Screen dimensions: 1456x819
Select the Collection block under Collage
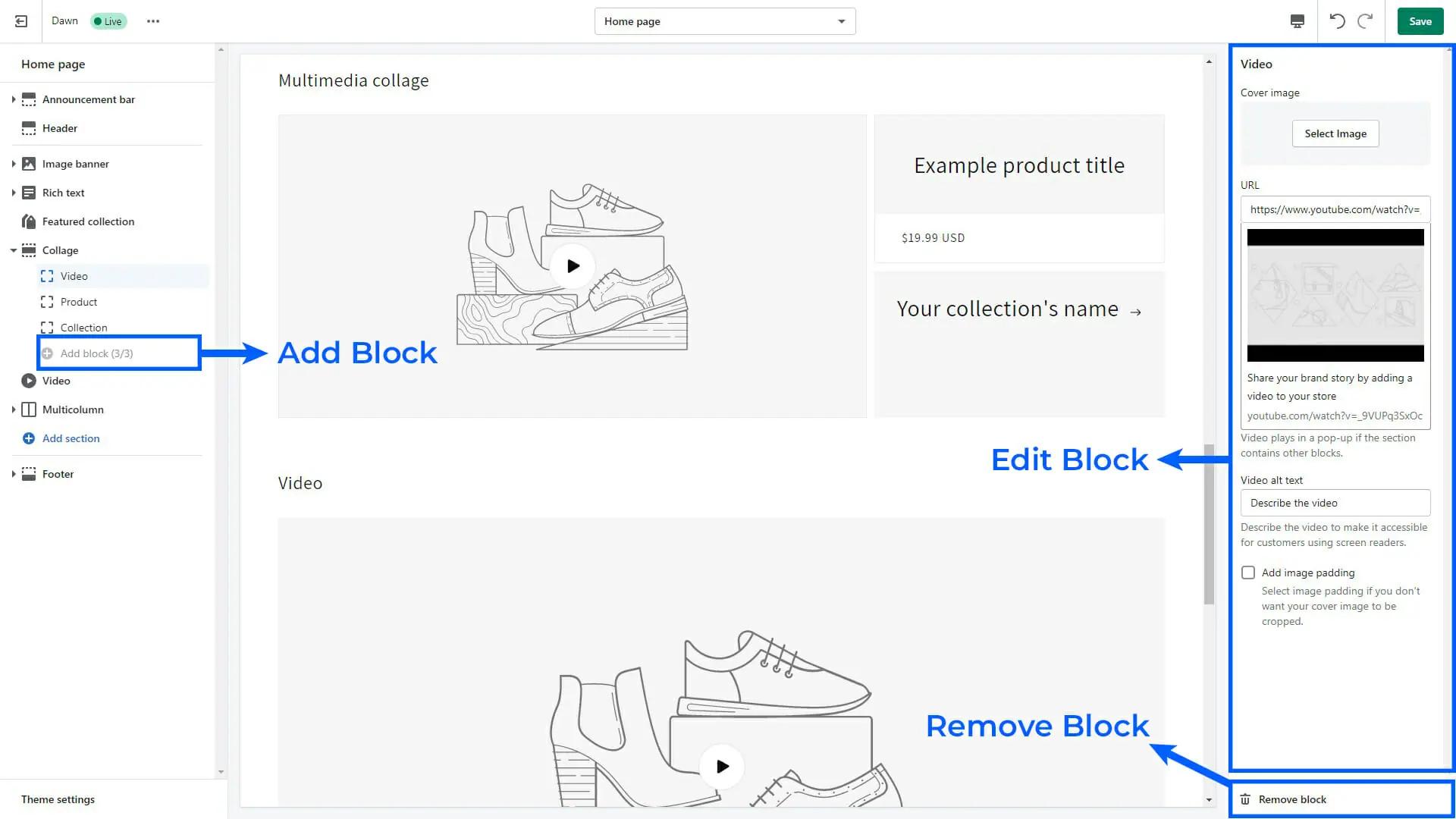click(x=83, y=328)
